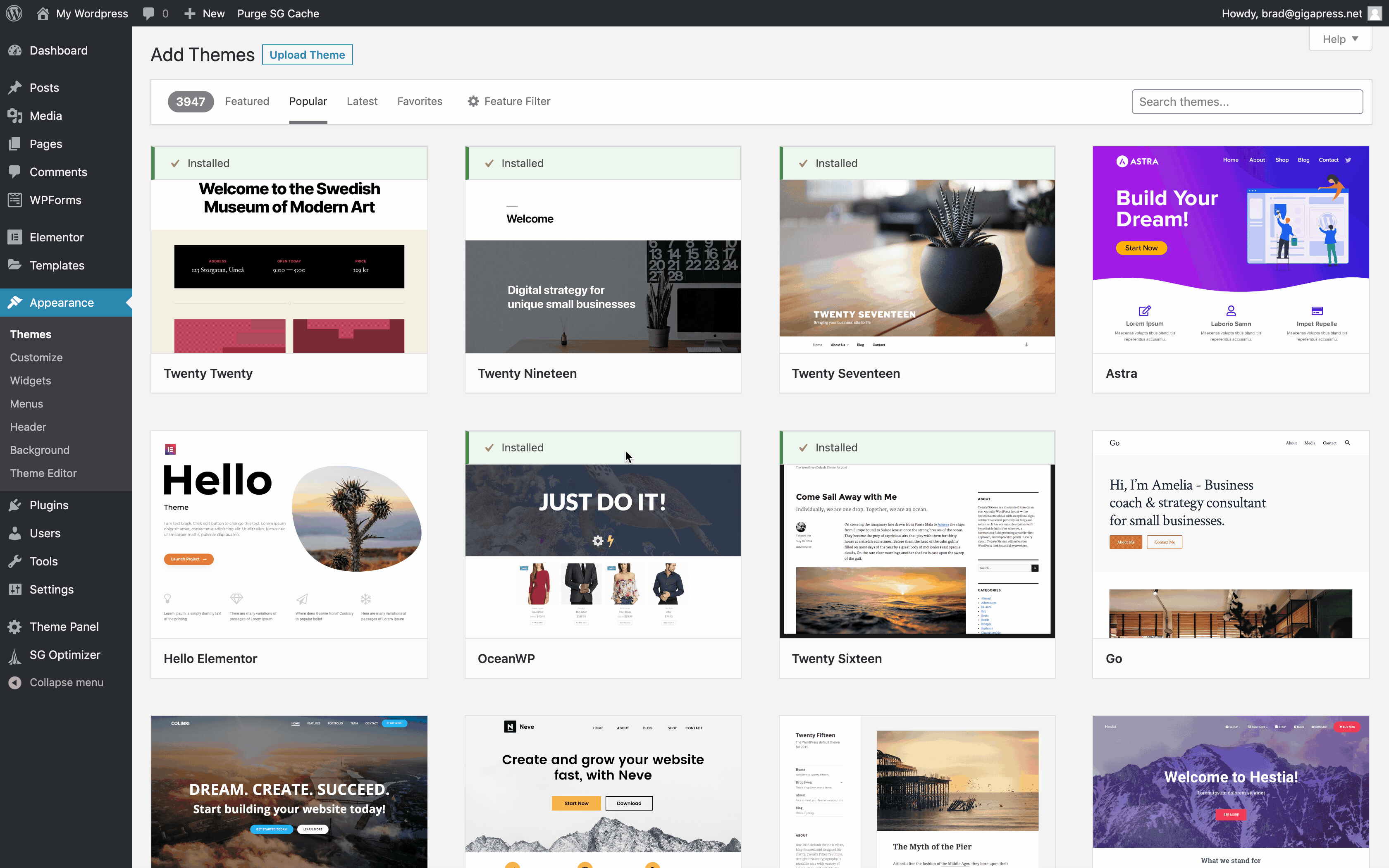Open Header submenu item

(x=28, y=427)
